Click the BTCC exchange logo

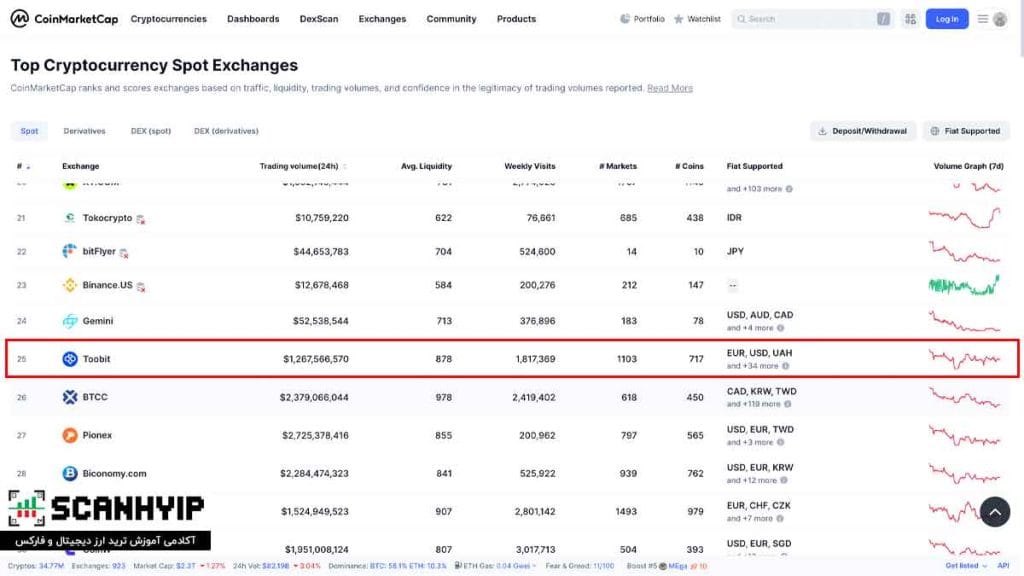[70, 396]
